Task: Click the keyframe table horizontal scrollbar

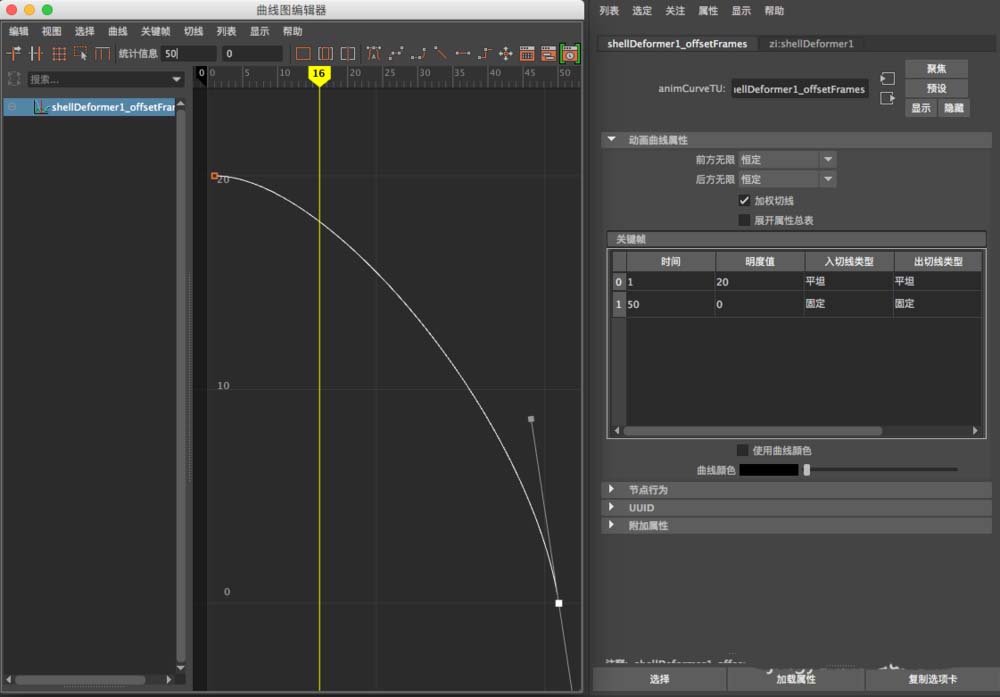Action: tap(753, 430)
